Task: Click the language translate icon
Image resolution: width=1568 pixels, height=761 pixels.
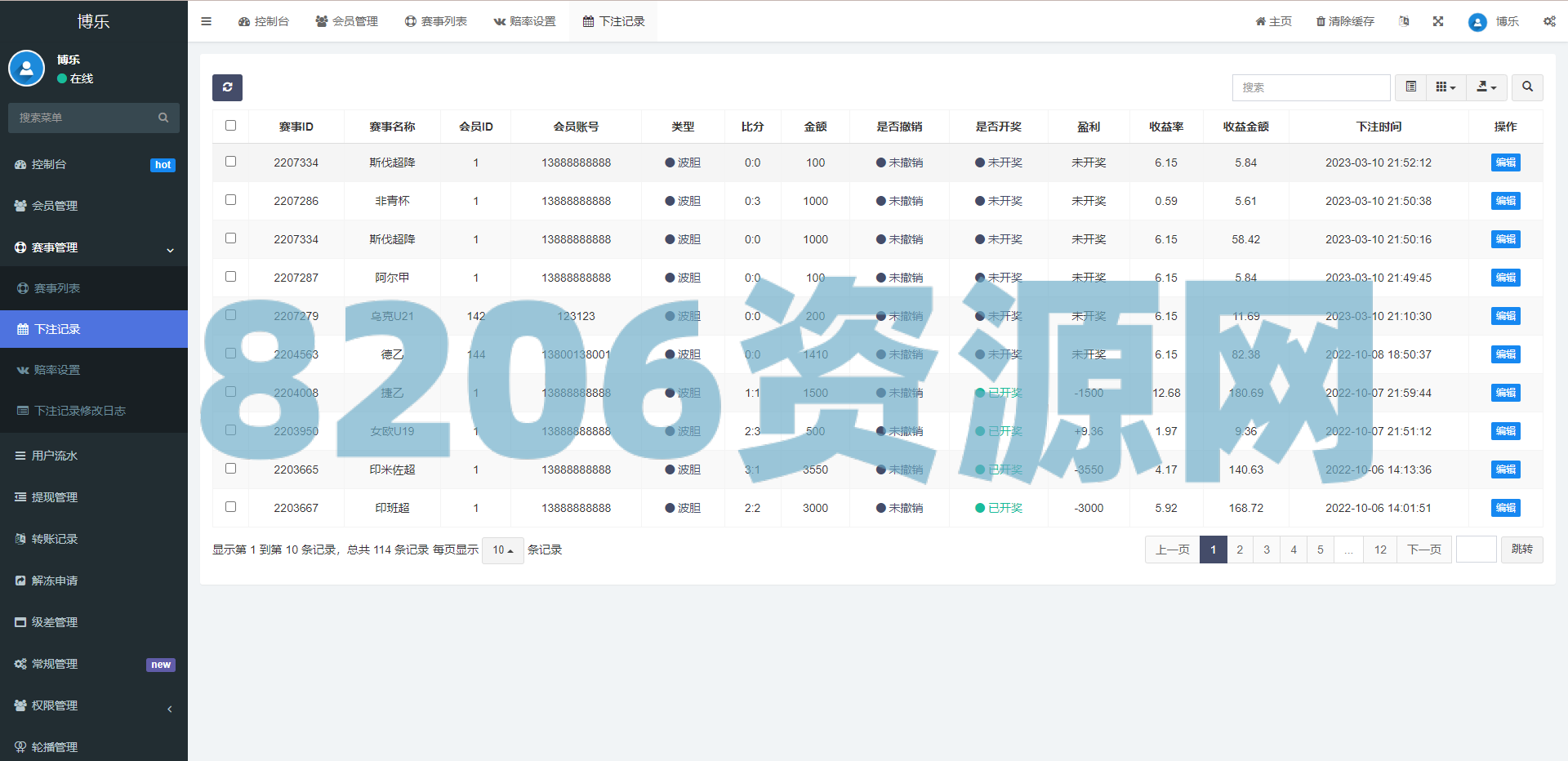Action: click(1404, 21)
